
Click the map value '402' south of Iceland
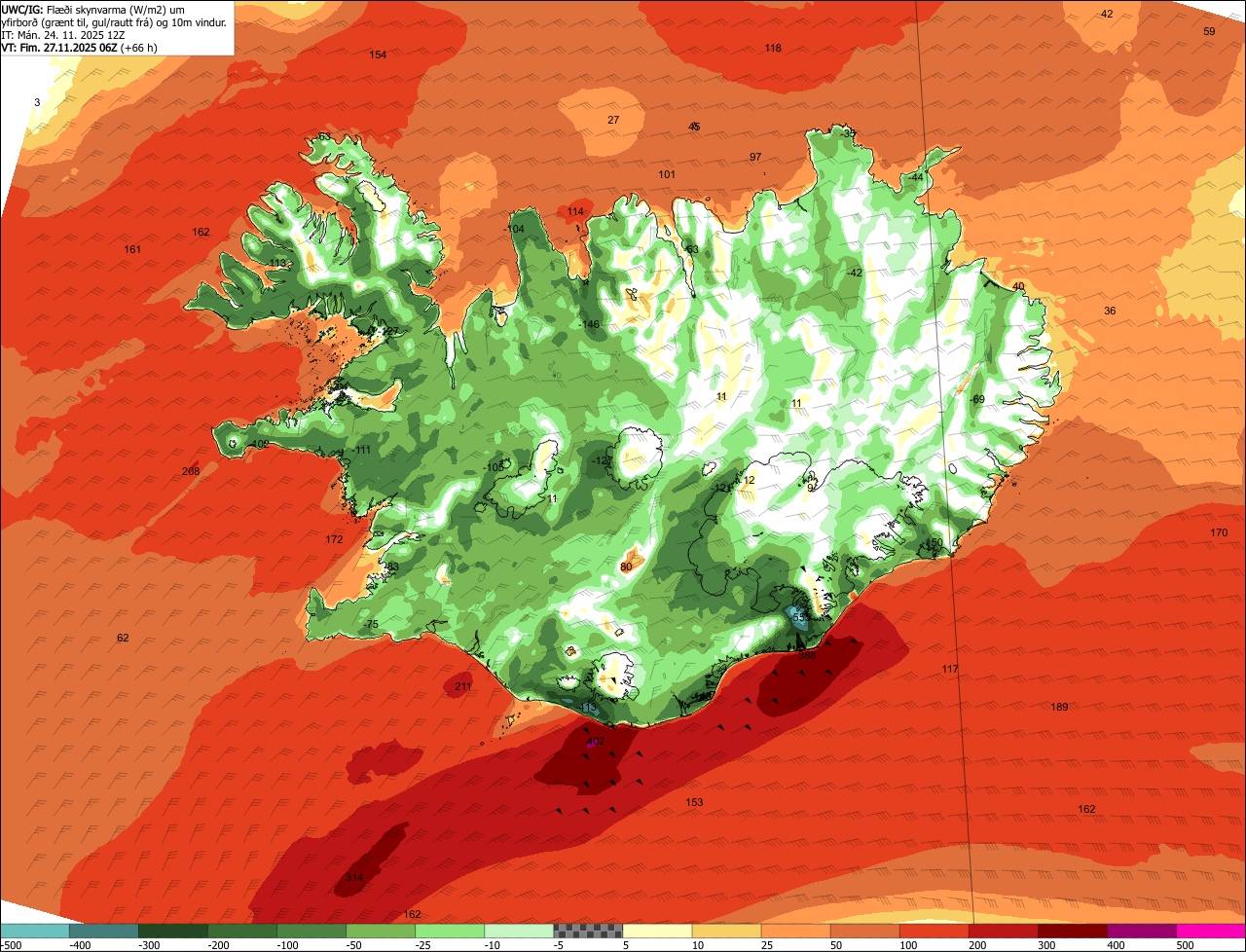(x=596, y=742)
